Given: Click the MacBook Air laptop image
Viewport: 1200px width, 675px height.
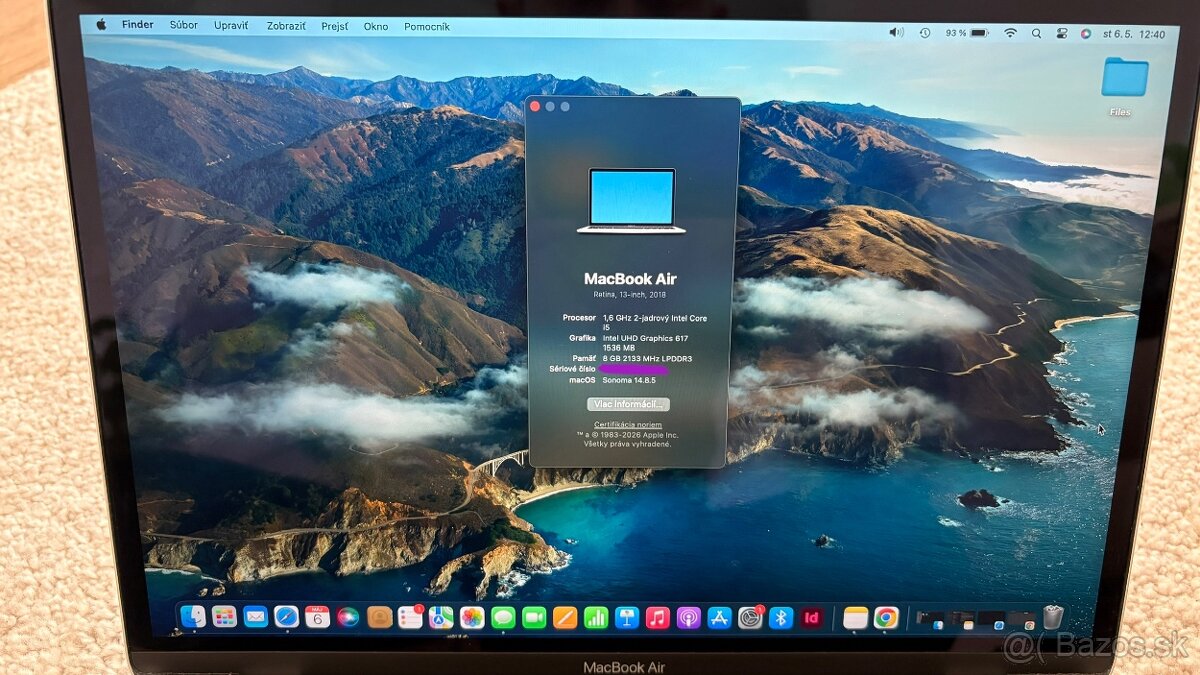Looking at the screenshot, I should coord(631,201).
